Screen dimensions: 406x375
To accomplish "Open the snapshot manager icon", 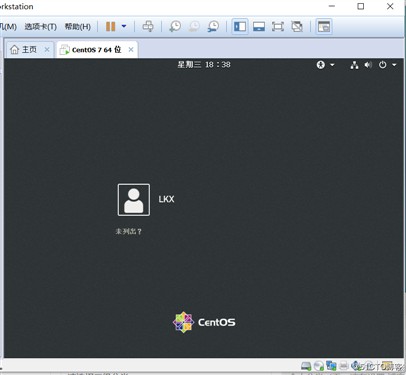I will [x=213, y=26].
